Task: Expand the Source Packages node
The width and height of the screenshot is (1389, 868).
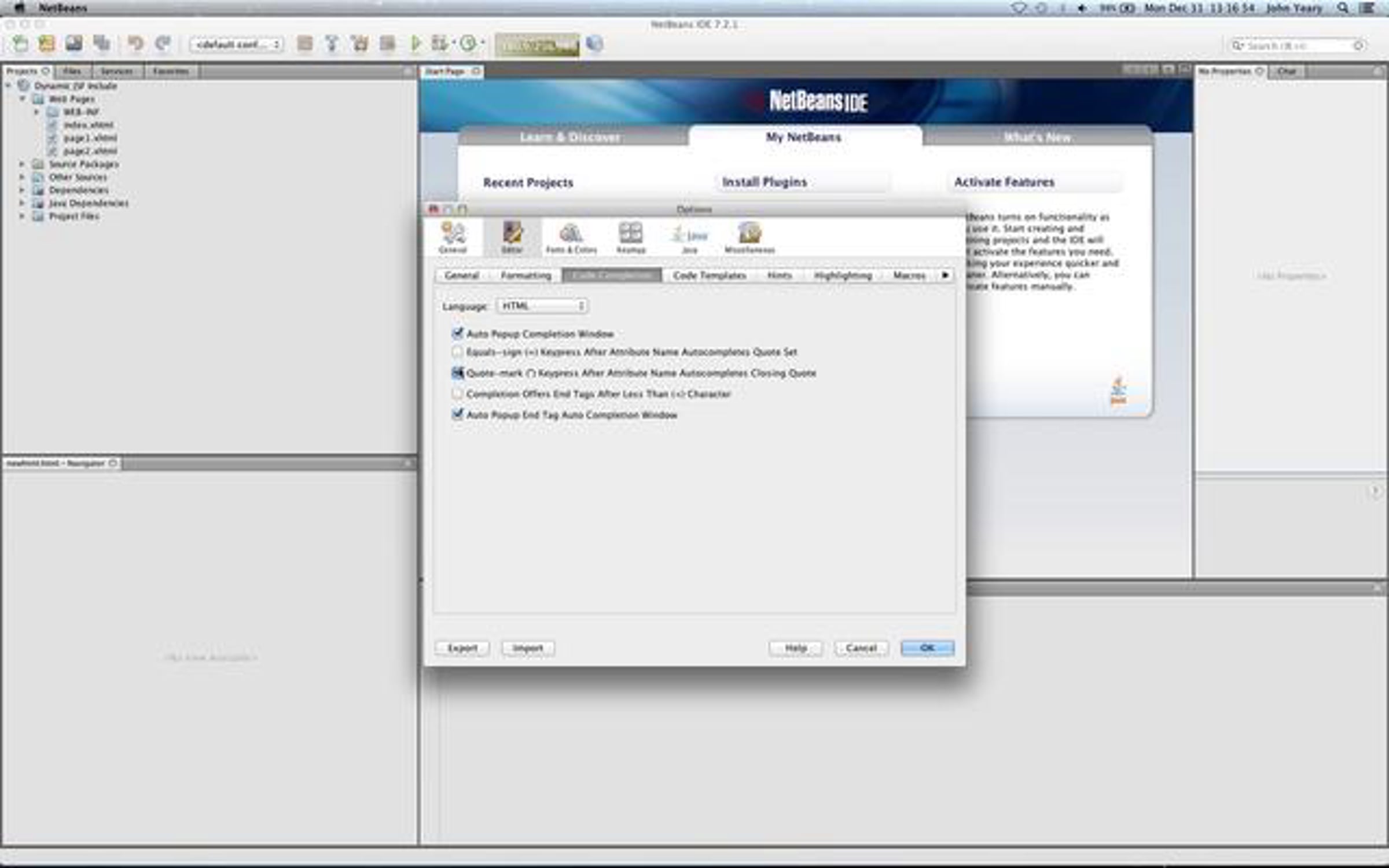Action: coord(23,164)
